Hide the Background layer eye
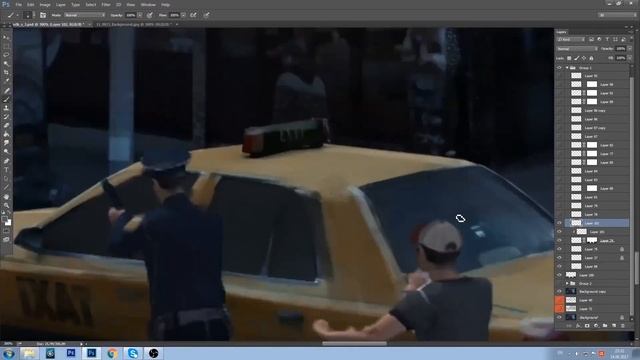This screenshot has width=640, height=360. (559, 317)
